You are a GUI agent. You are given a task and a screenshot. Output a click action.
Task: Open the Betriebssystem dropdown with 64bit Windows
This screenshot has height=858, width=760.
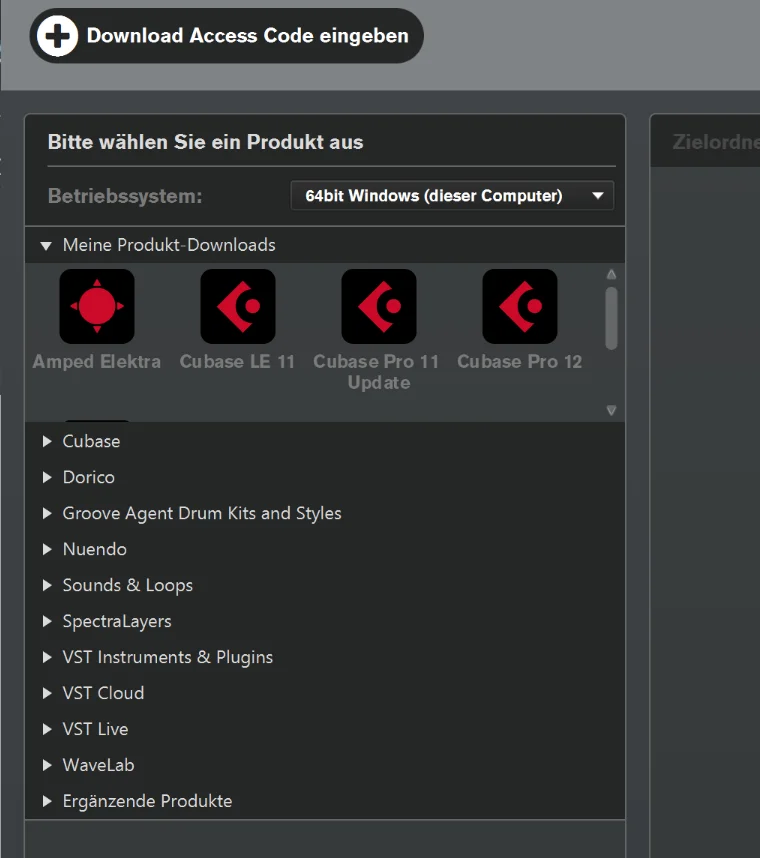click(452, 196)
